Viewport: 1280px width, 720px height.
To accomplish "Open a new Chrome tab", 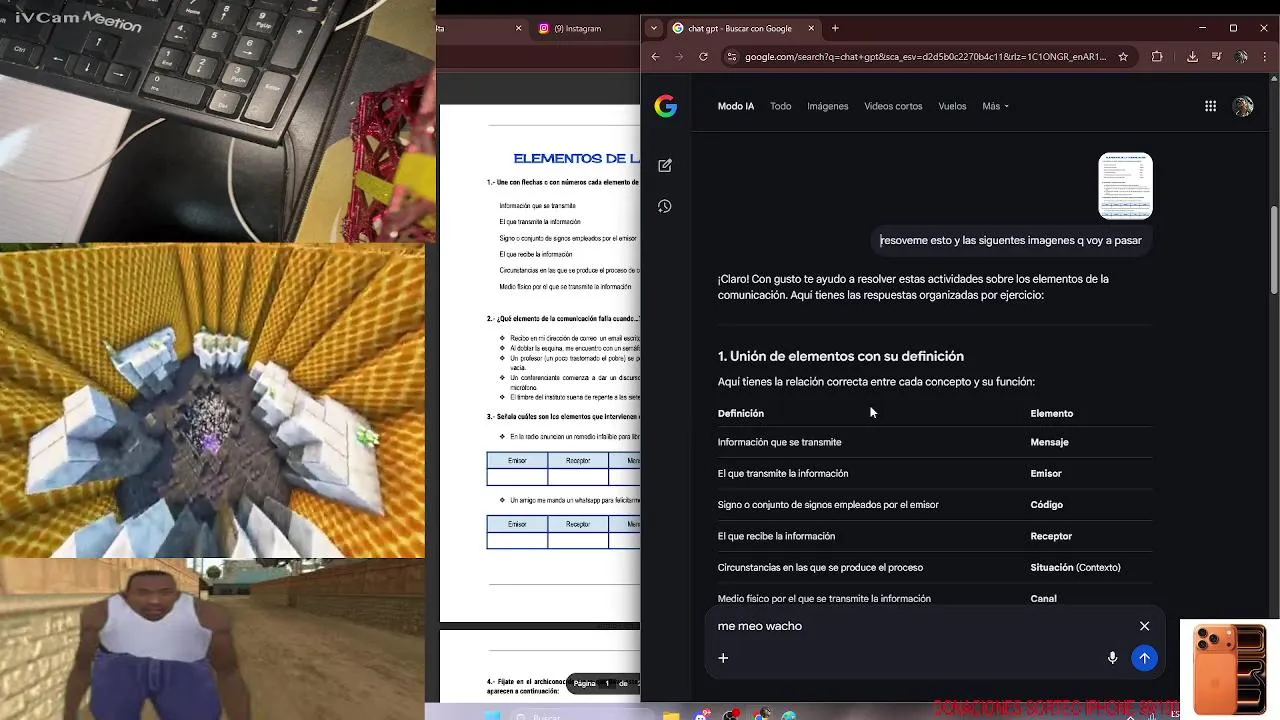I will click(x=835, y=28).
